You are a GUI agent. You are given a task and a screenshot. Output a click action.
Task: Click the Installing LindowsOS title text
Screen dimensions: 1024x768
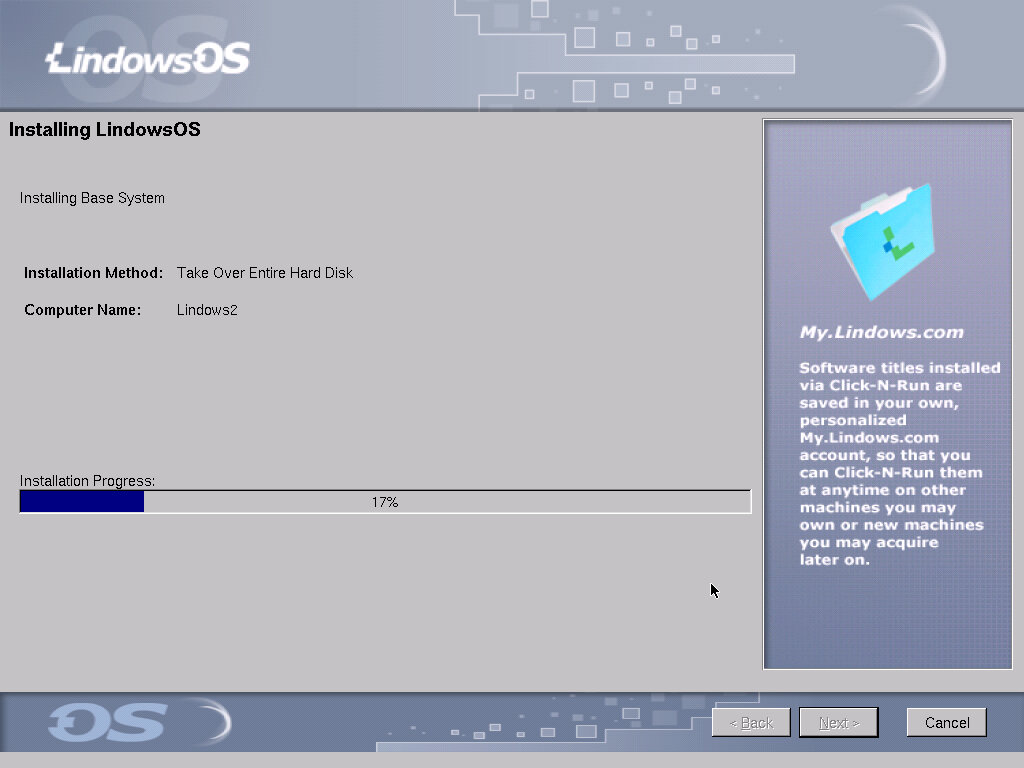tap(104, 130)
